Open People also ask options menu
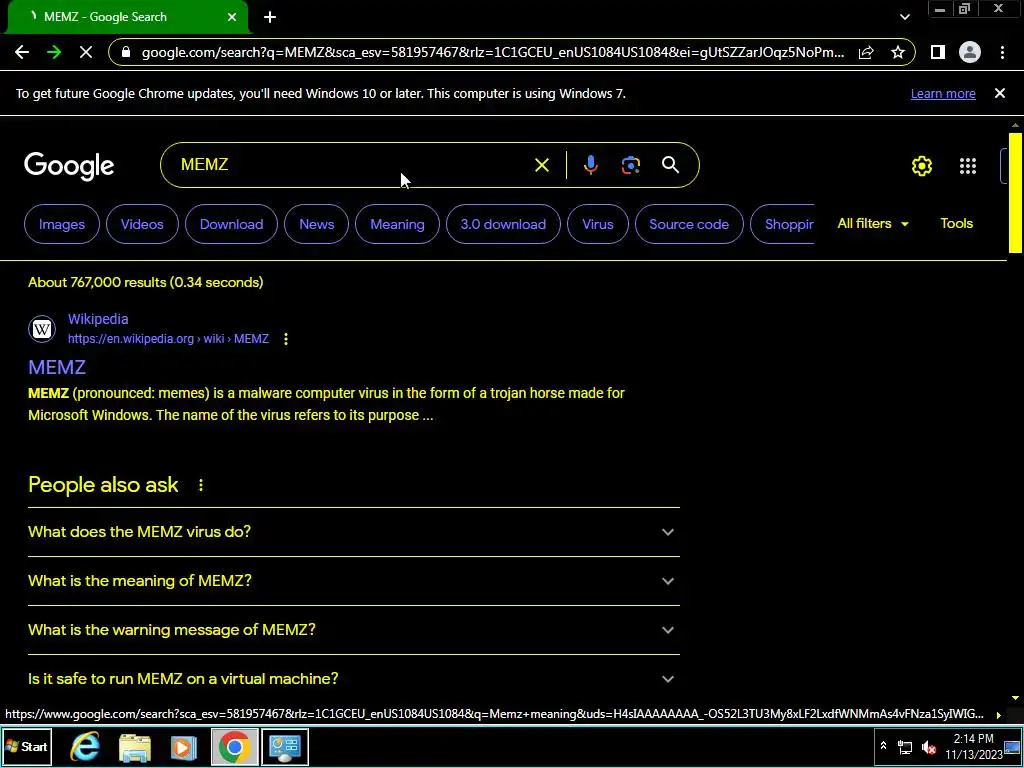 coord(200,485)
